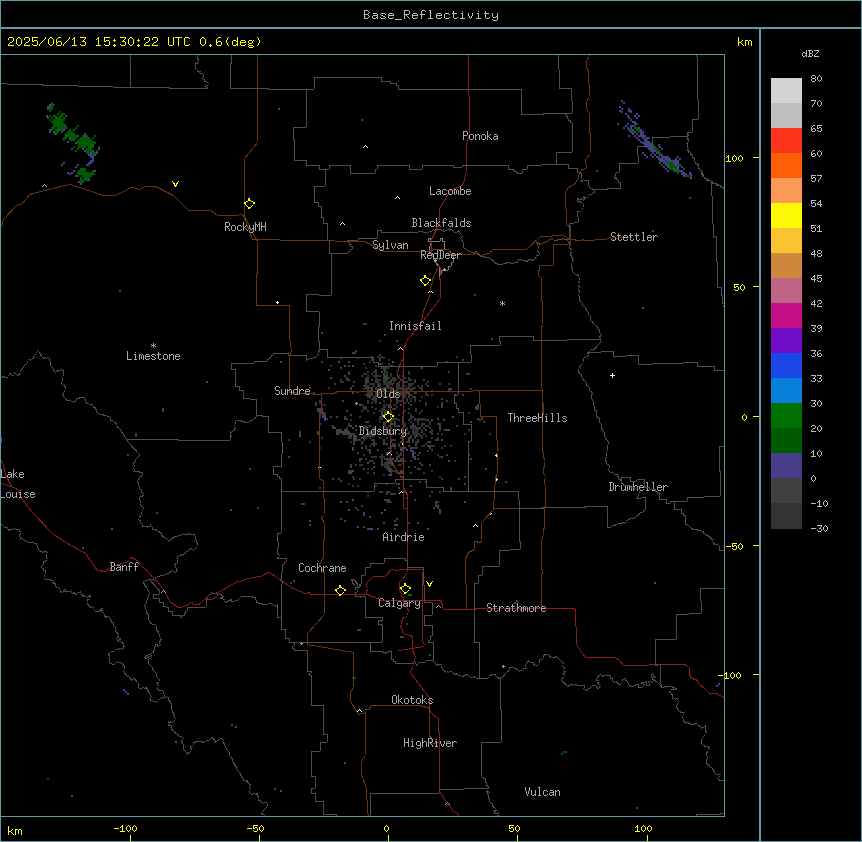Select the Banff label

(x=124, y=567)
